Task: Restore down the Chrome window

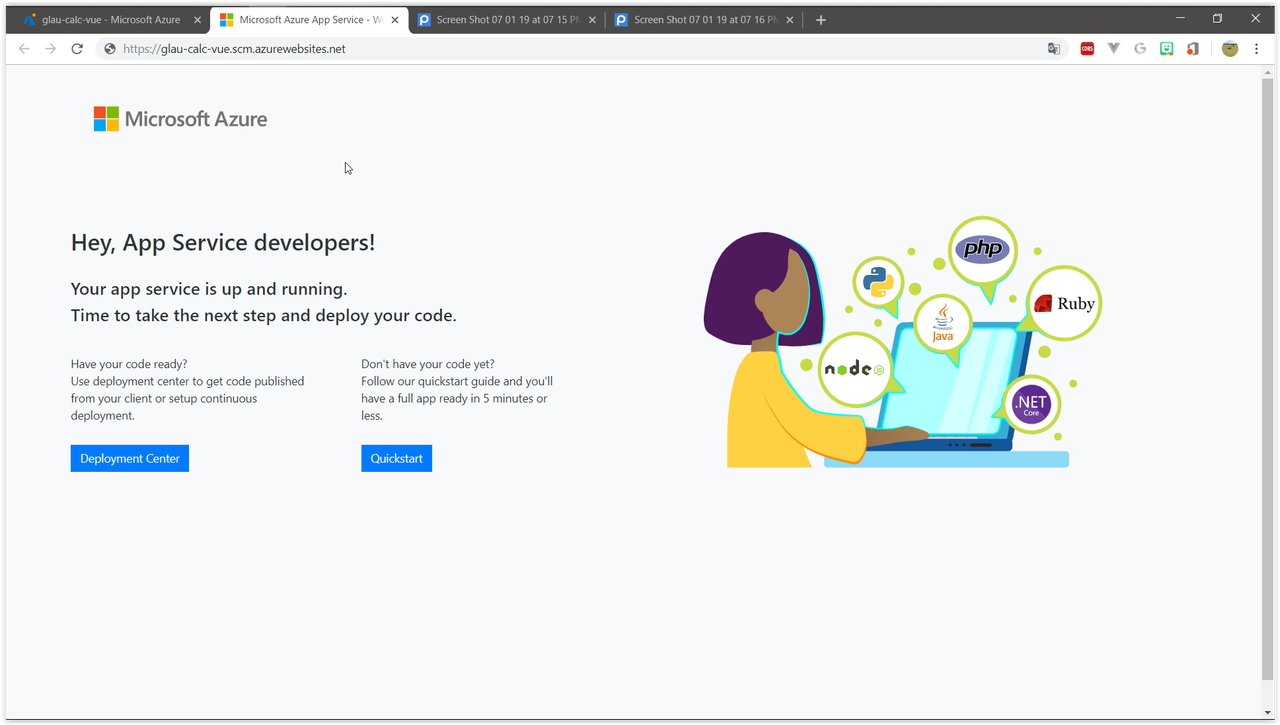Action: [x=1218, y=18]
